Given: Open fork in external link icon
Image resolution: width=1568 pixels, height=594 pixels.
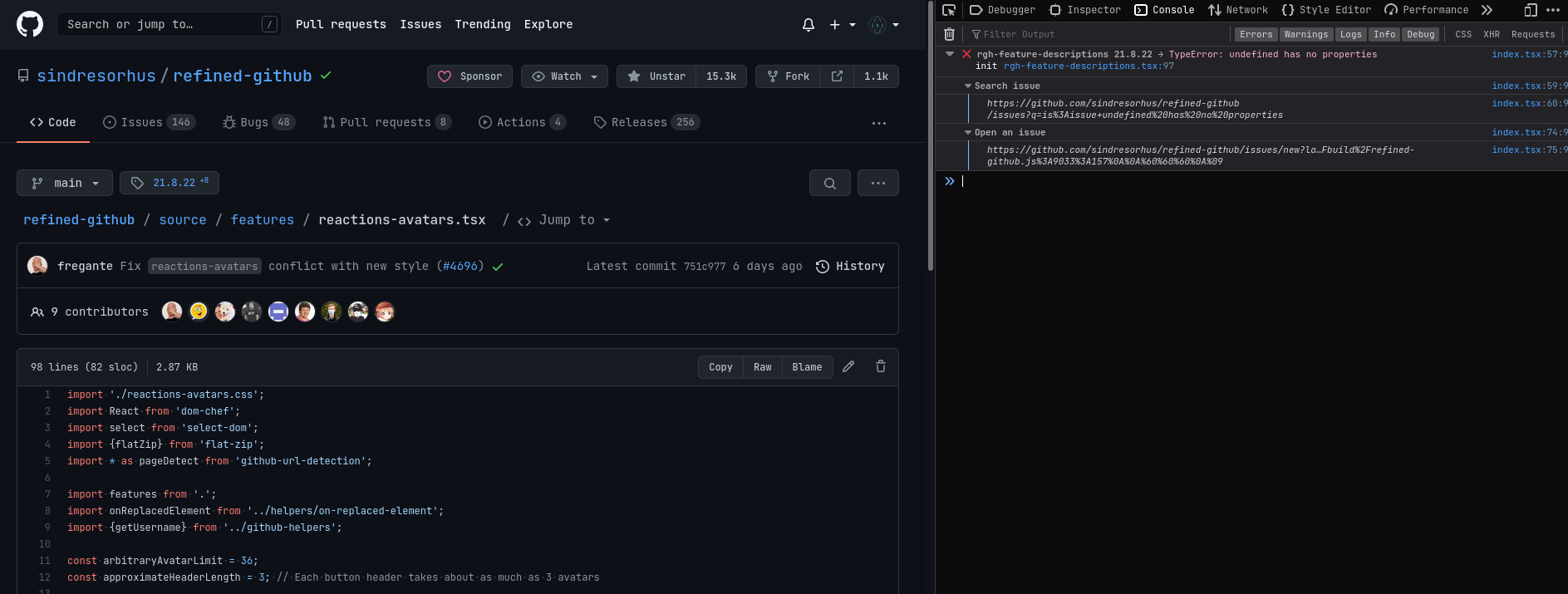Looking at the screenshot, I should coord(837,76).
